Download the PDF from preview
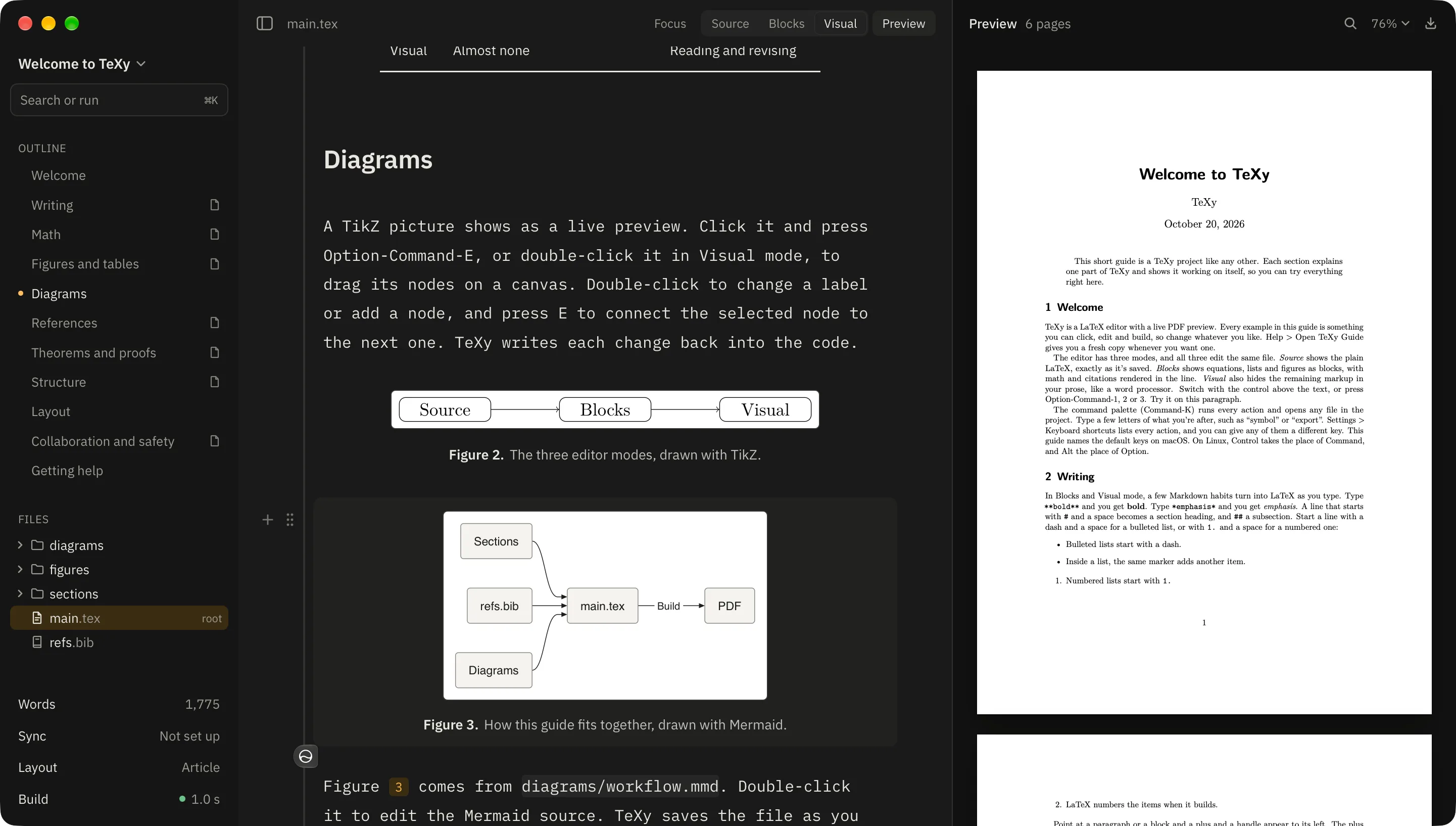 [1430, 23]
